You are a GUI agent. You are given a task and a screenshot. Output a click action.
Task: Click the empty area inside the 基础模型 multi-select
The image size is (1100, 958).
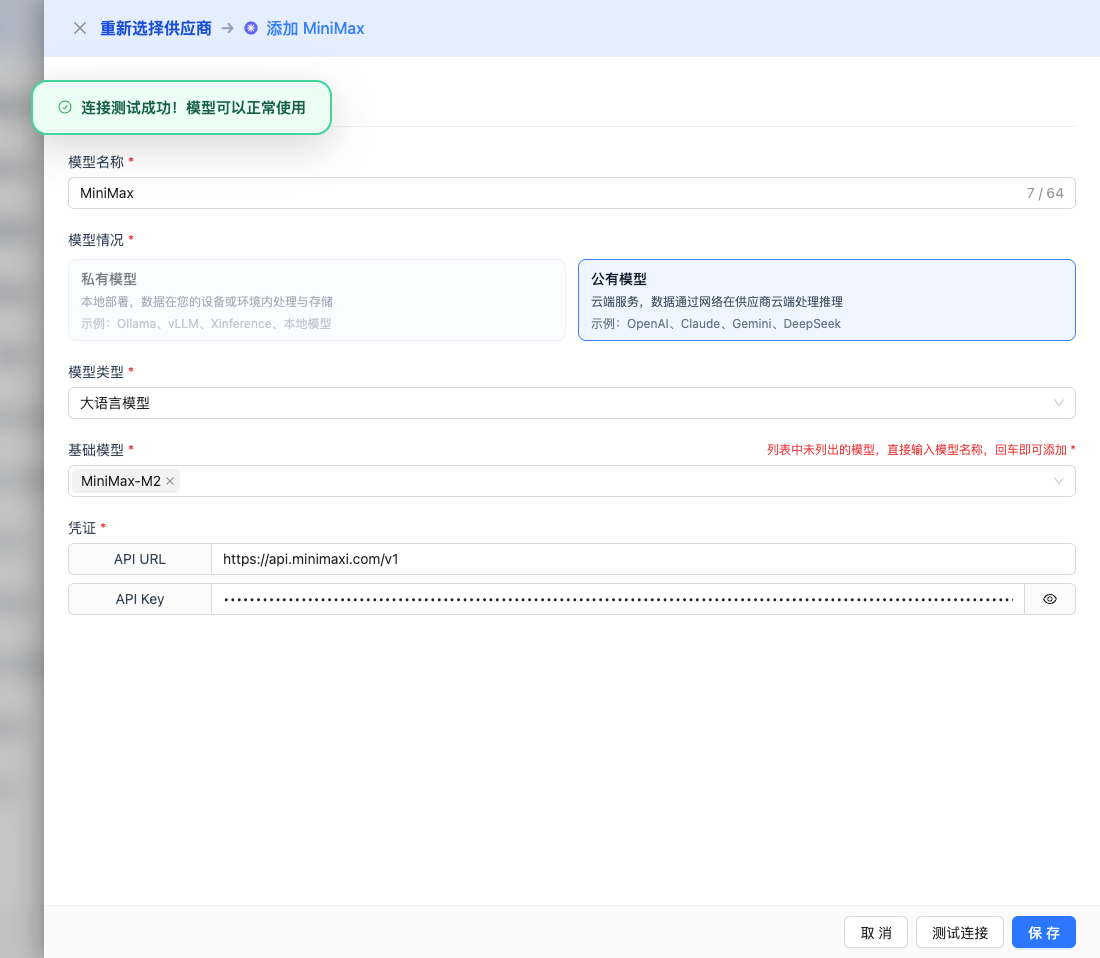600,481
